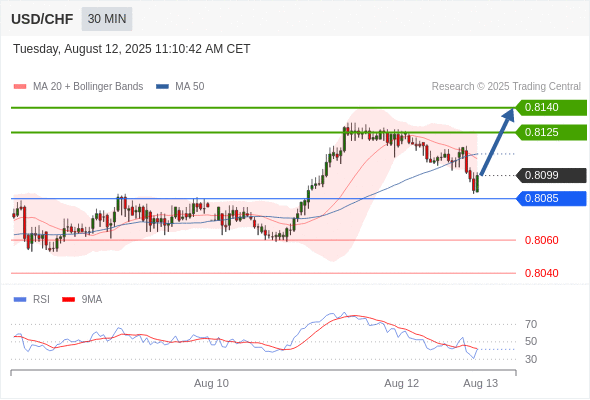Click the RSI 30 level label
The height and width of the screenshot is (400, 590).
pyautogui.click(x=531, y=359)
